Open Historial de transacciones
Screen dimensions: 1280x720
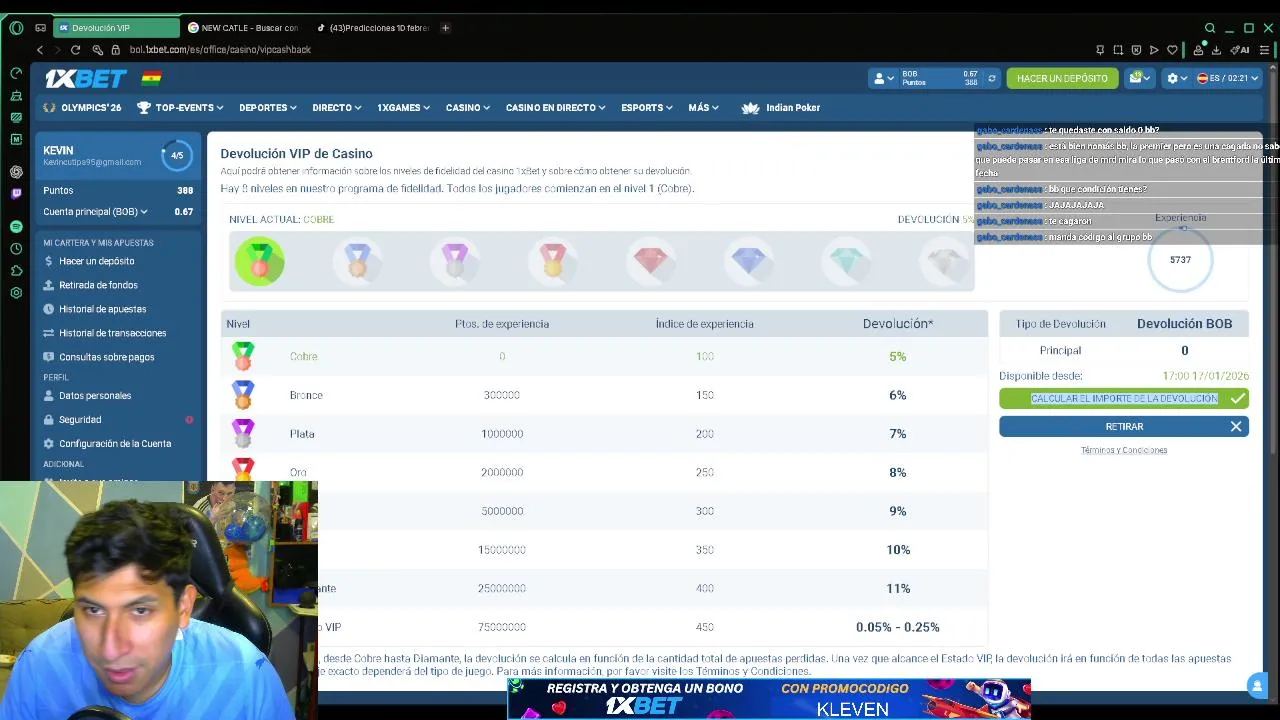pyautogui.click(x=112, y=333)
